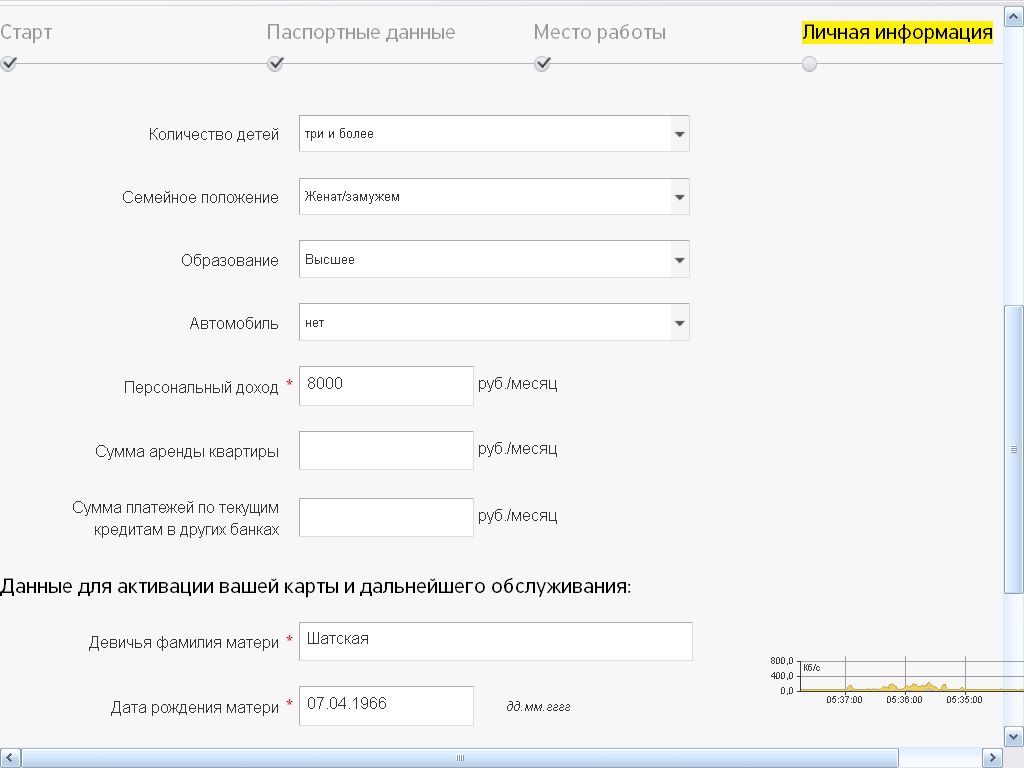1024x768 pixels.
Task: Focus the Сумма аренды квартиры field
Action: tap(386, 450)
